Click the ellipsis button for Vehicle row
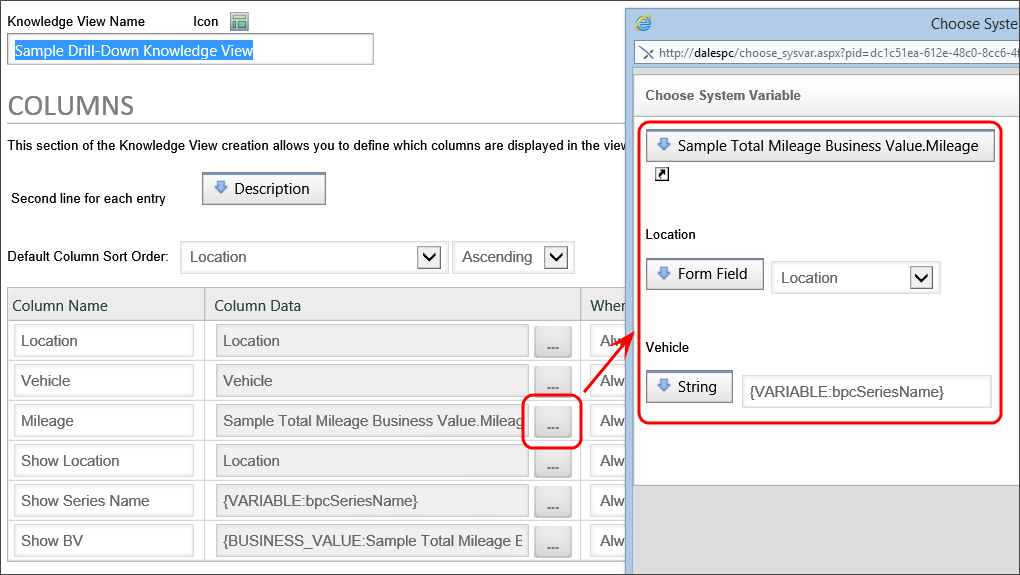Image resolution: width=1020 pixels, height=575 pixels. coord(552,381)
